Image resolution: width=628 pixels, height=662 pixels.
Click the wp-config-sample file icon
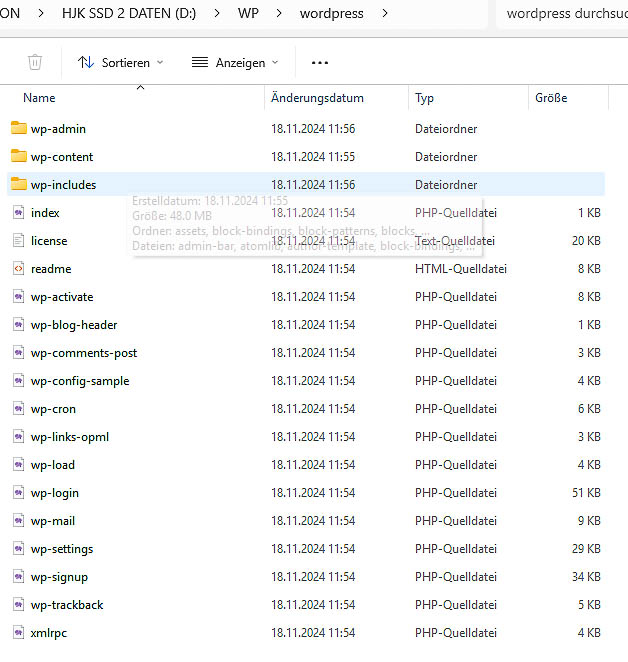[19, 380]
